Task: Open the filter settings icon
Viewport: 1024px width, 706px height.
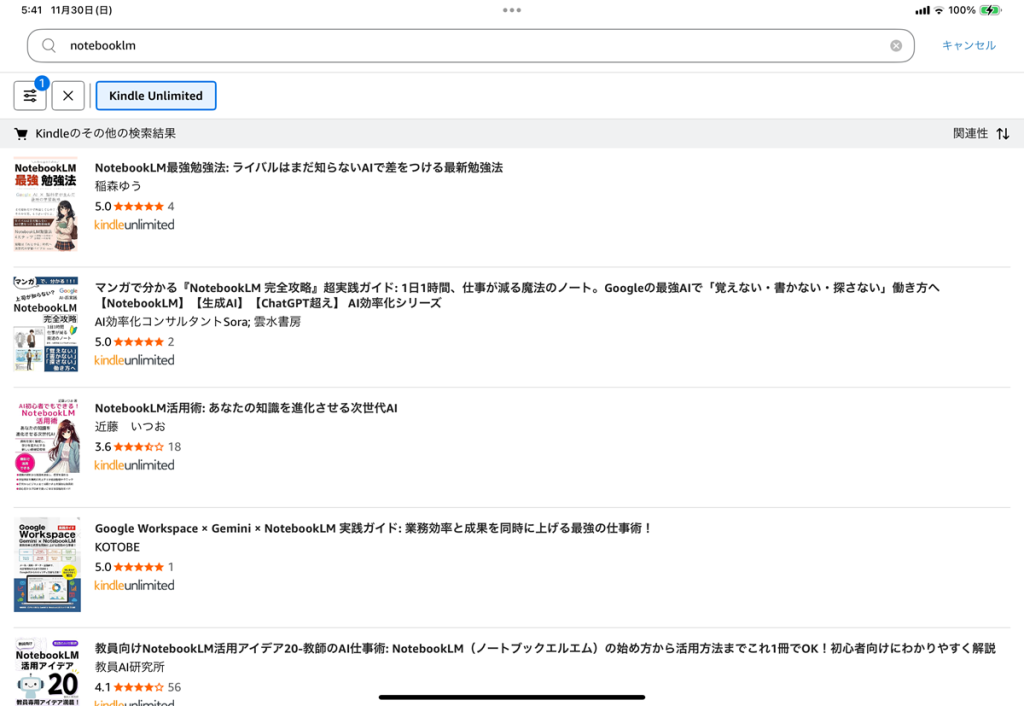Action: click(x=30, y=96)
